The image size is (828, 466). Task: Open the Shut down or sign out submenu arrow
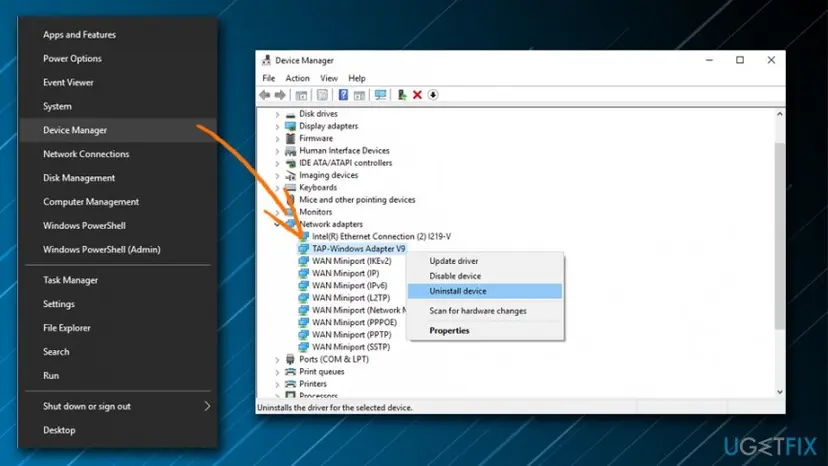click(x=207, y=406)
